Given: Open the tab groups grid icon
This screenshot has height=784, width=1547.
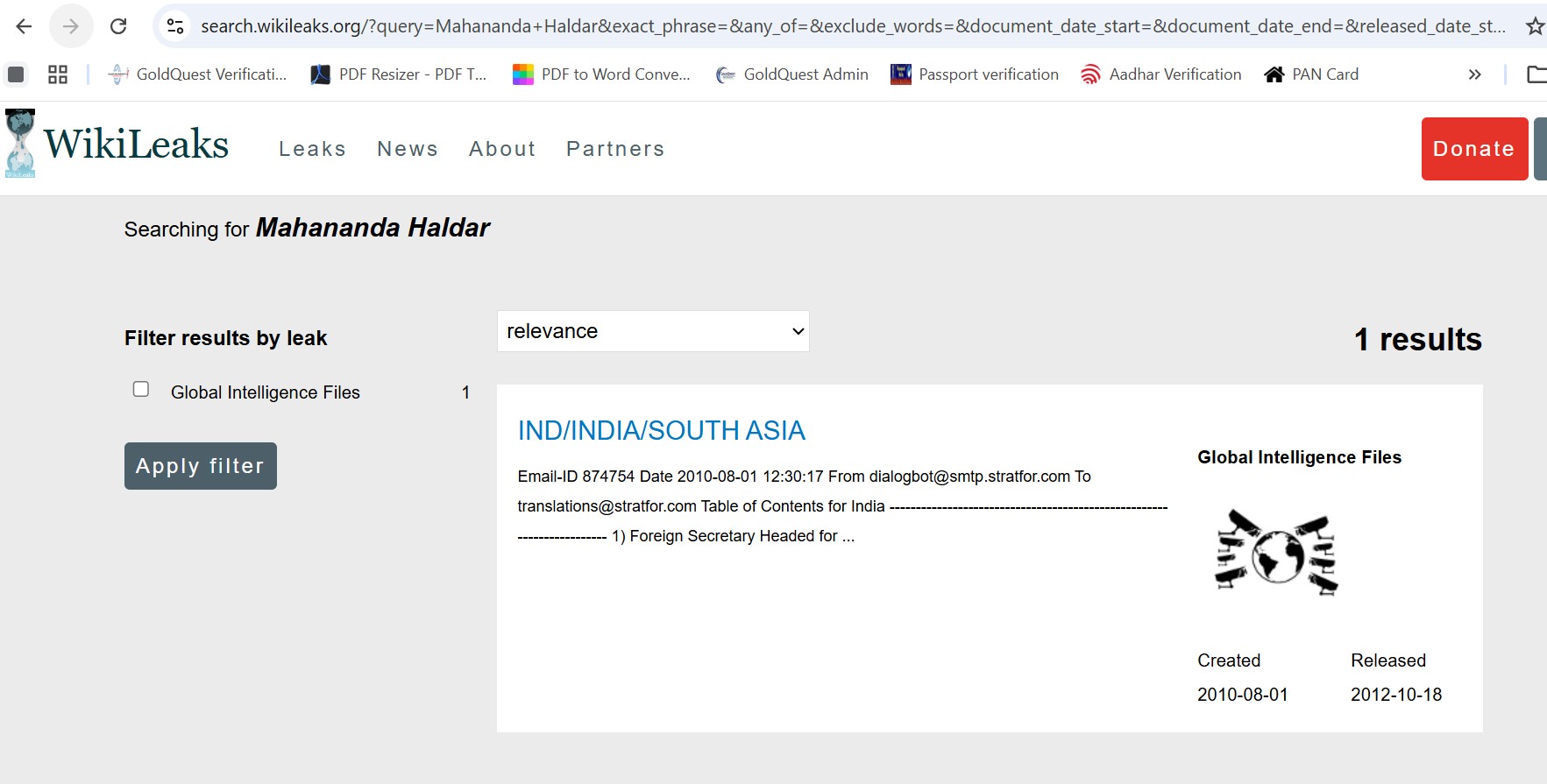Looking at the screenshot, I should pyautogui.click(x=58, y=74).
